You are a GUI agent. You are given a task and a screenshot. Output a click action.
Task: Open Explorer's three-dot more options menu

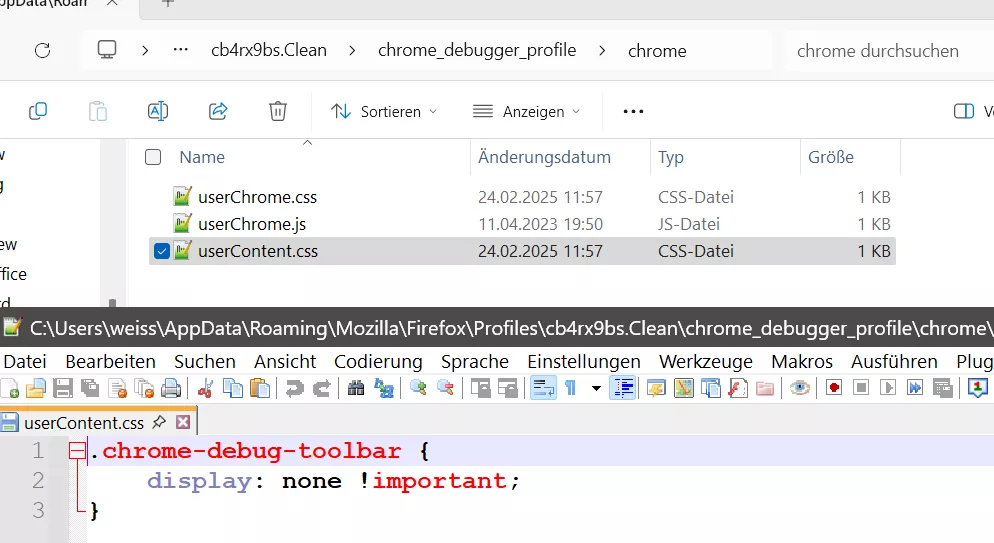[633, 112]
